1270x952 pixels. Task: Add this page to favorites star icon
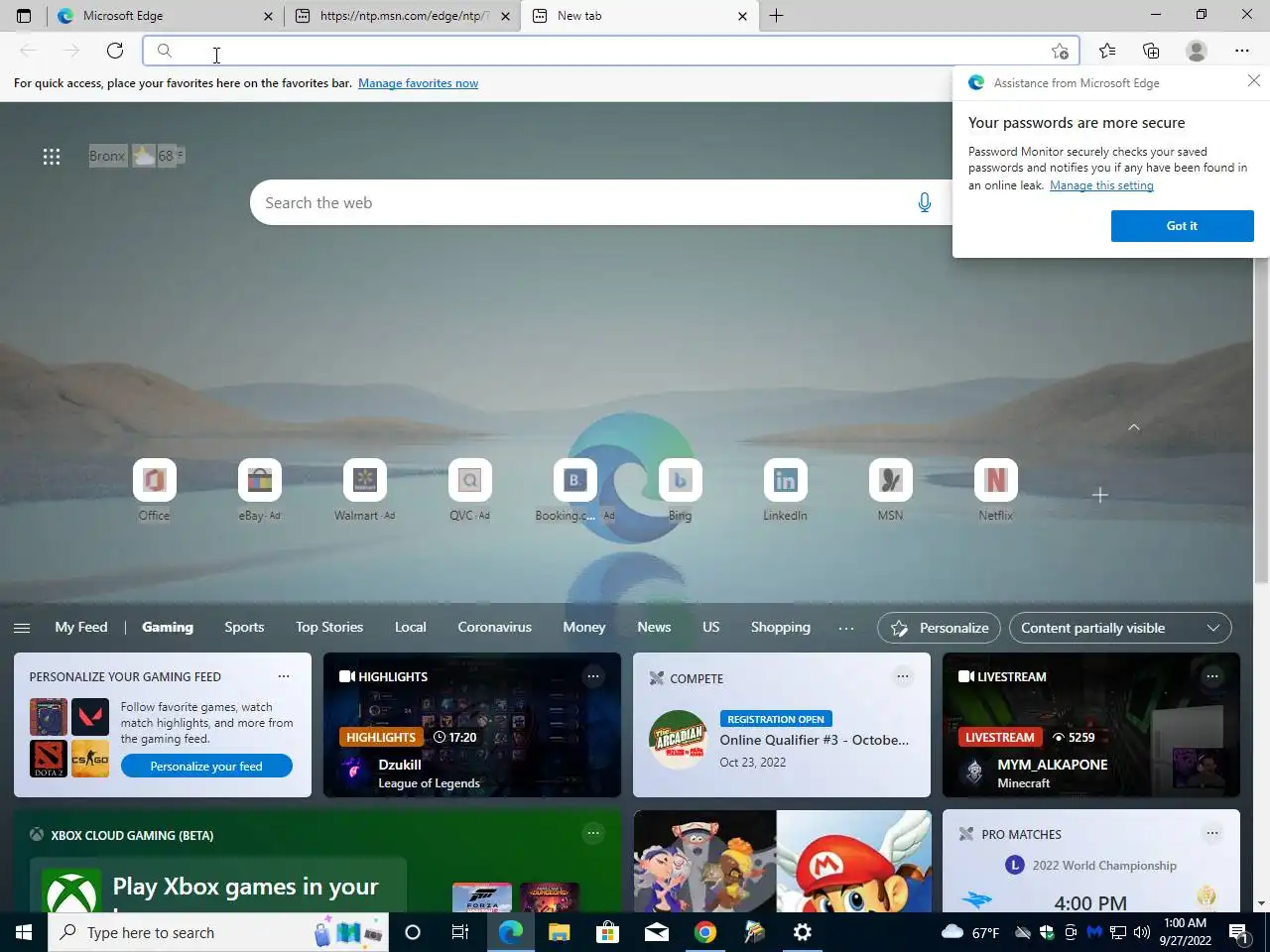click(x=1060, y=51)
